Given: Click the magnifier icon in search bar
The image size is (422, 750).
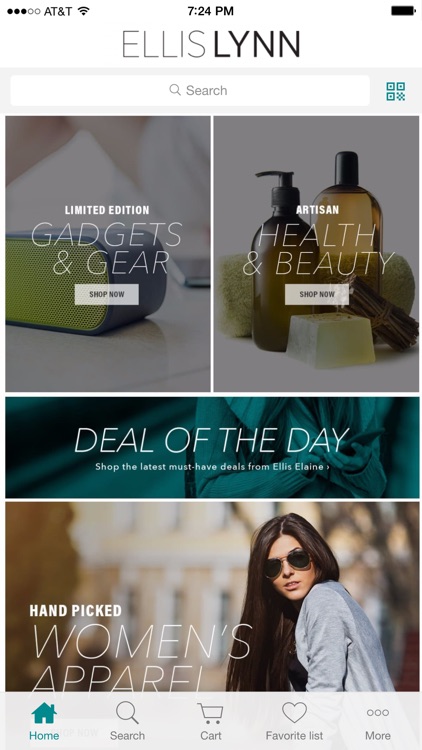Looking at the screenshot, I should tap(175, 90).
